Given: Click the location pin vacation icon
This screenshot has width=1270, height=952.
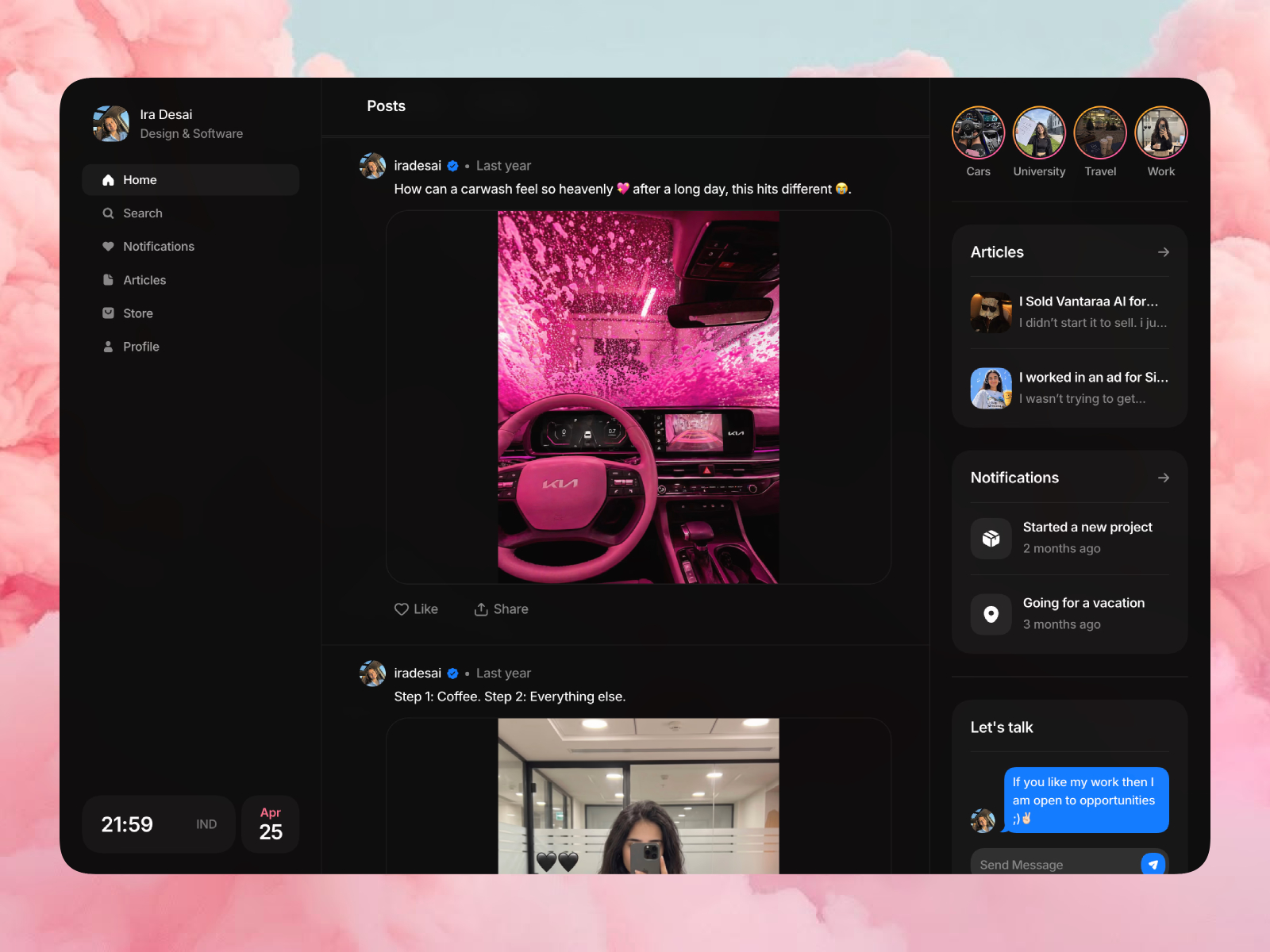Looking at the screenshot, I should pos(991,615).
